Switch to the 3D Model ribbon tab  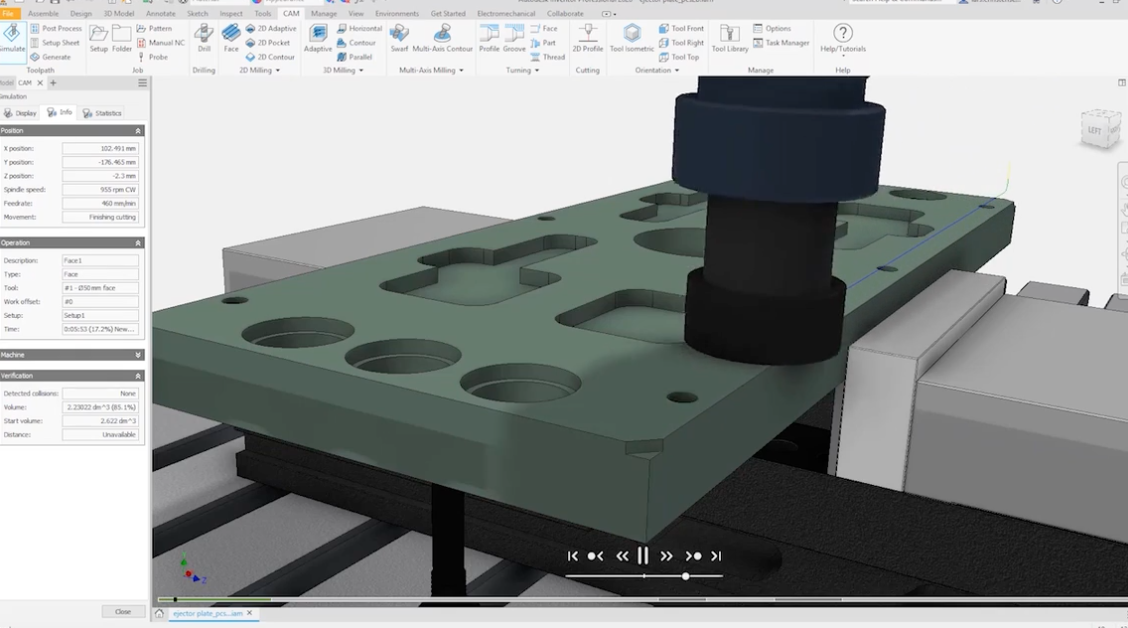(x=119, y=14)
